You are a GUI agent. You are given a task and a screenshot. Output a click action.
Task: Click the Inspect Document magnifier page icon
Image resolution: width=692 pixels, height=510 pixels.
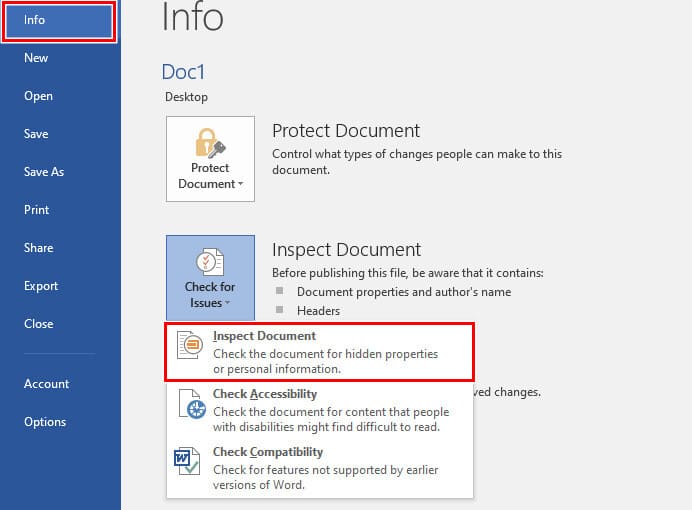click(x=190, y=345)
